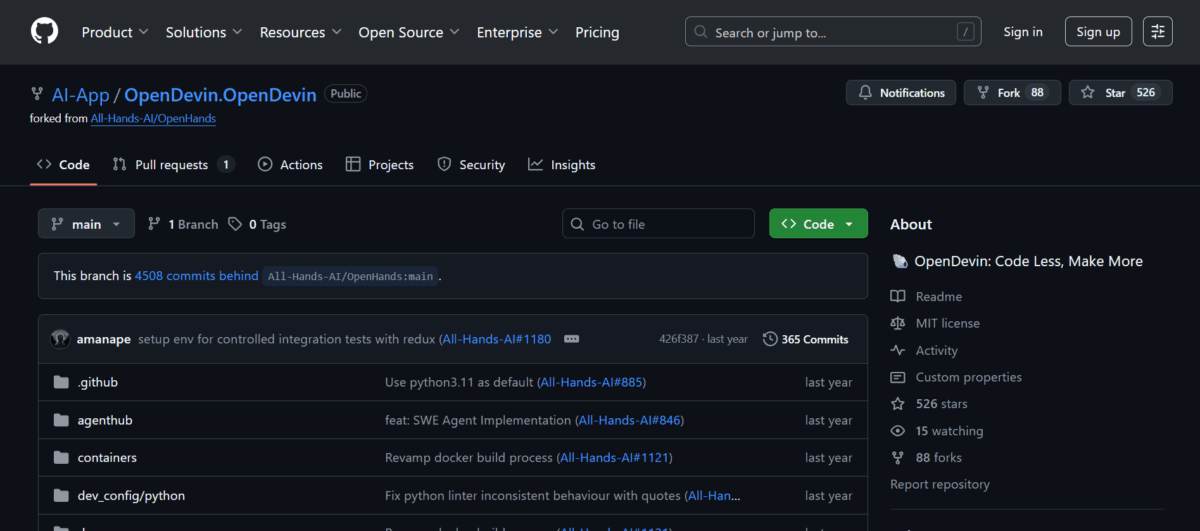The image size is (1200, 531).
Task: Open the MIT license link in About
Action: pyautogui.click(x=947, y=323)
